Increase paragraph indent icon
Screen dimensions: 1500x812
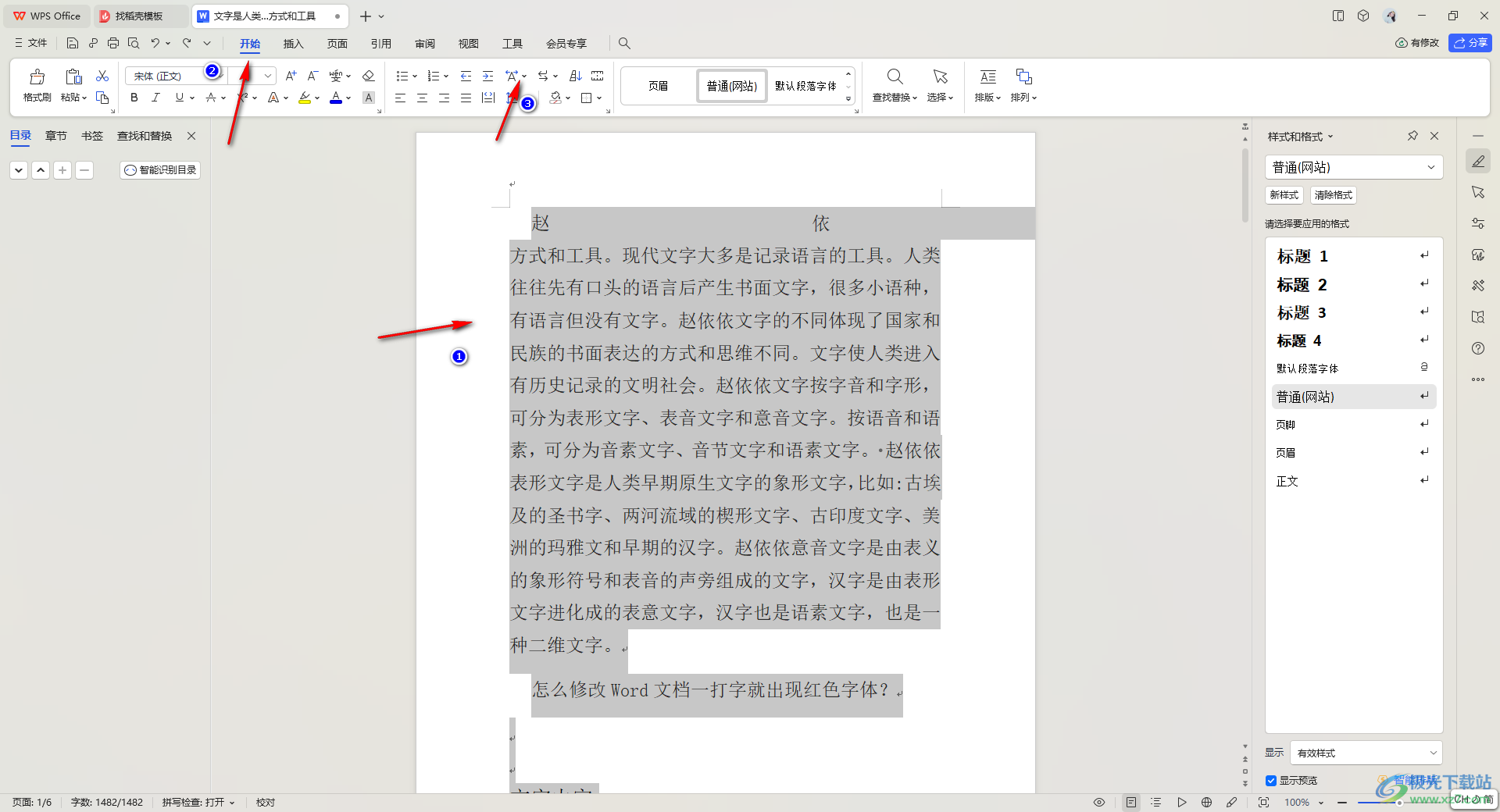[x=487, y=76]
